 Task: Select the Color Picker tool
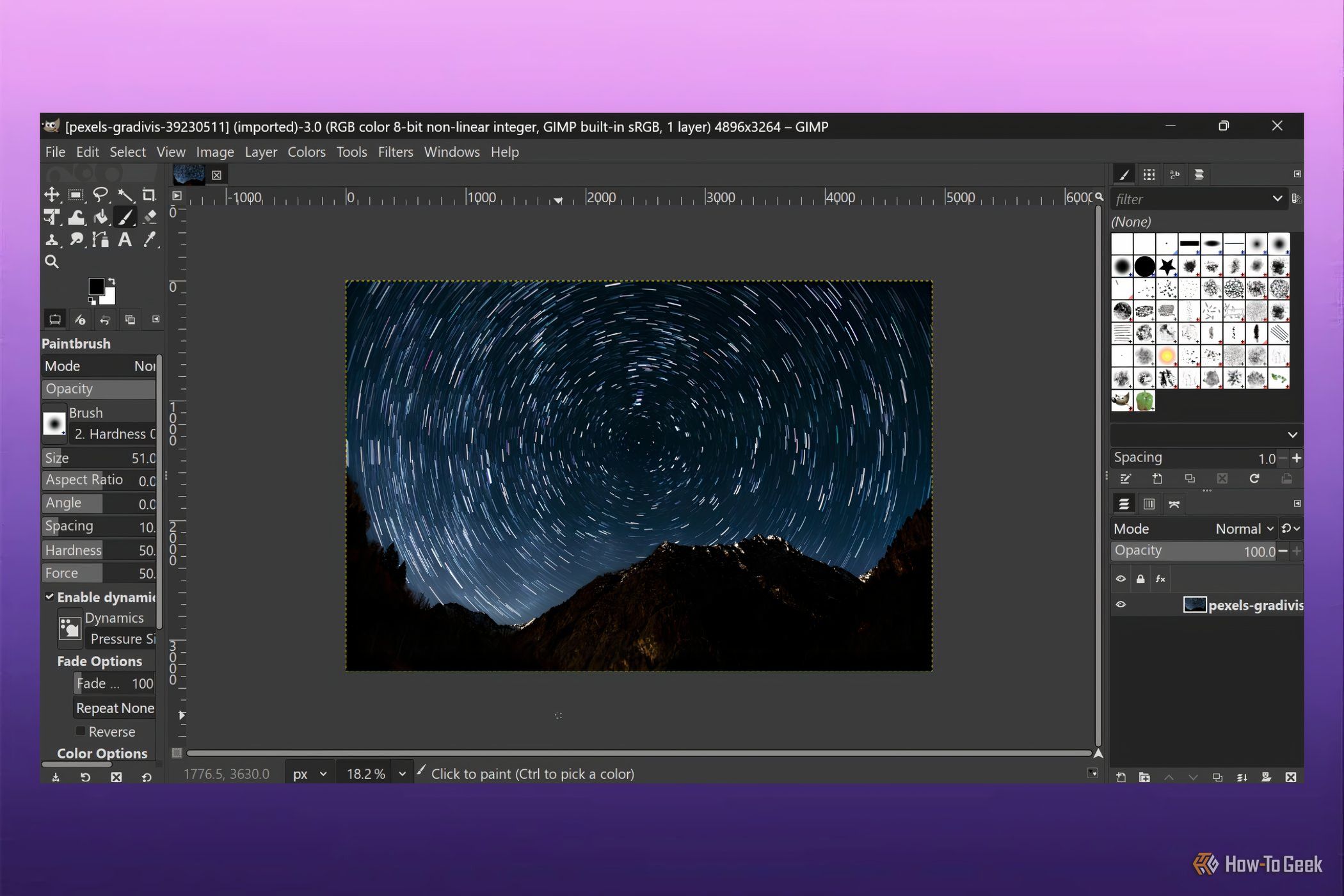pyautogui.click(x=149, y=240)
